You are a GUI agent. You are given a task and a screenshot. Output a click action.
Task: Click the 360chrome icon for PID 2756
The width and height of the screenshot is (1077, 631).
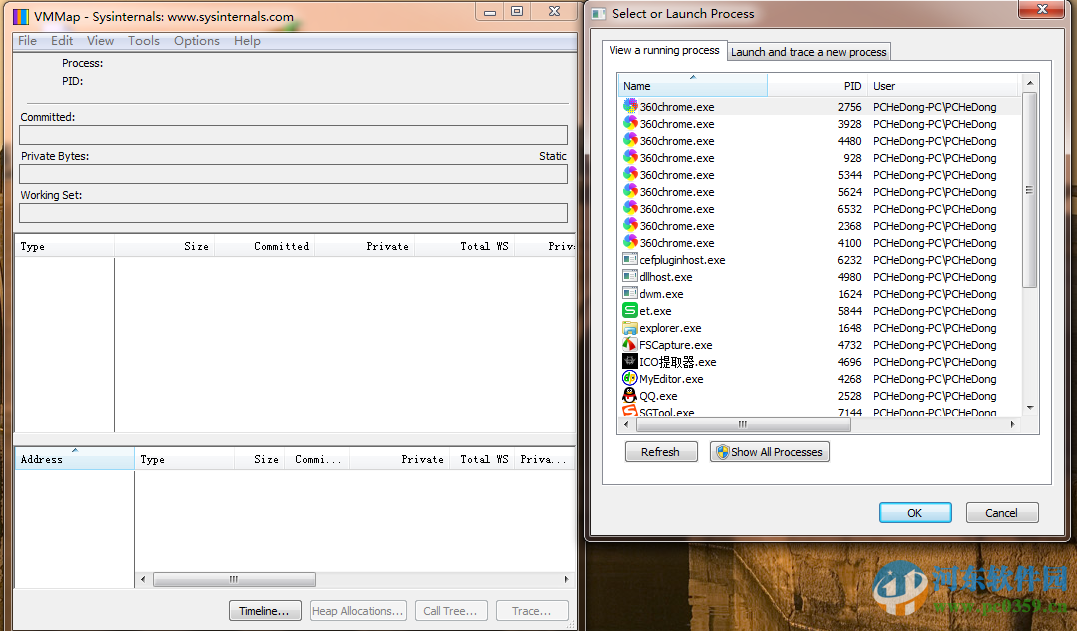click(x=630, y=106)
